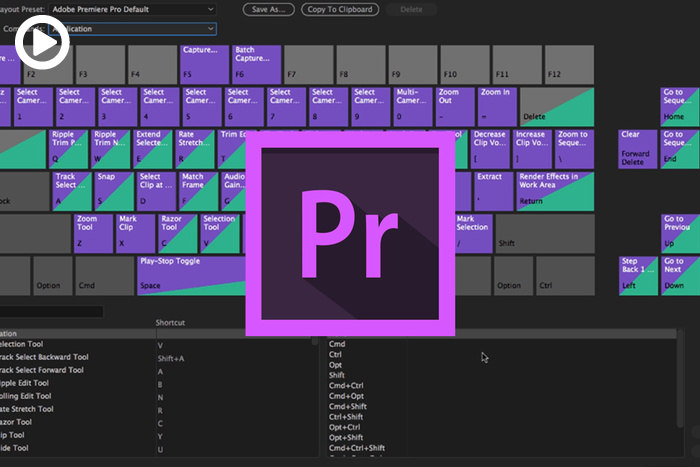
Task: Select the Step Back Left arrow key
Action: (638, 276)
